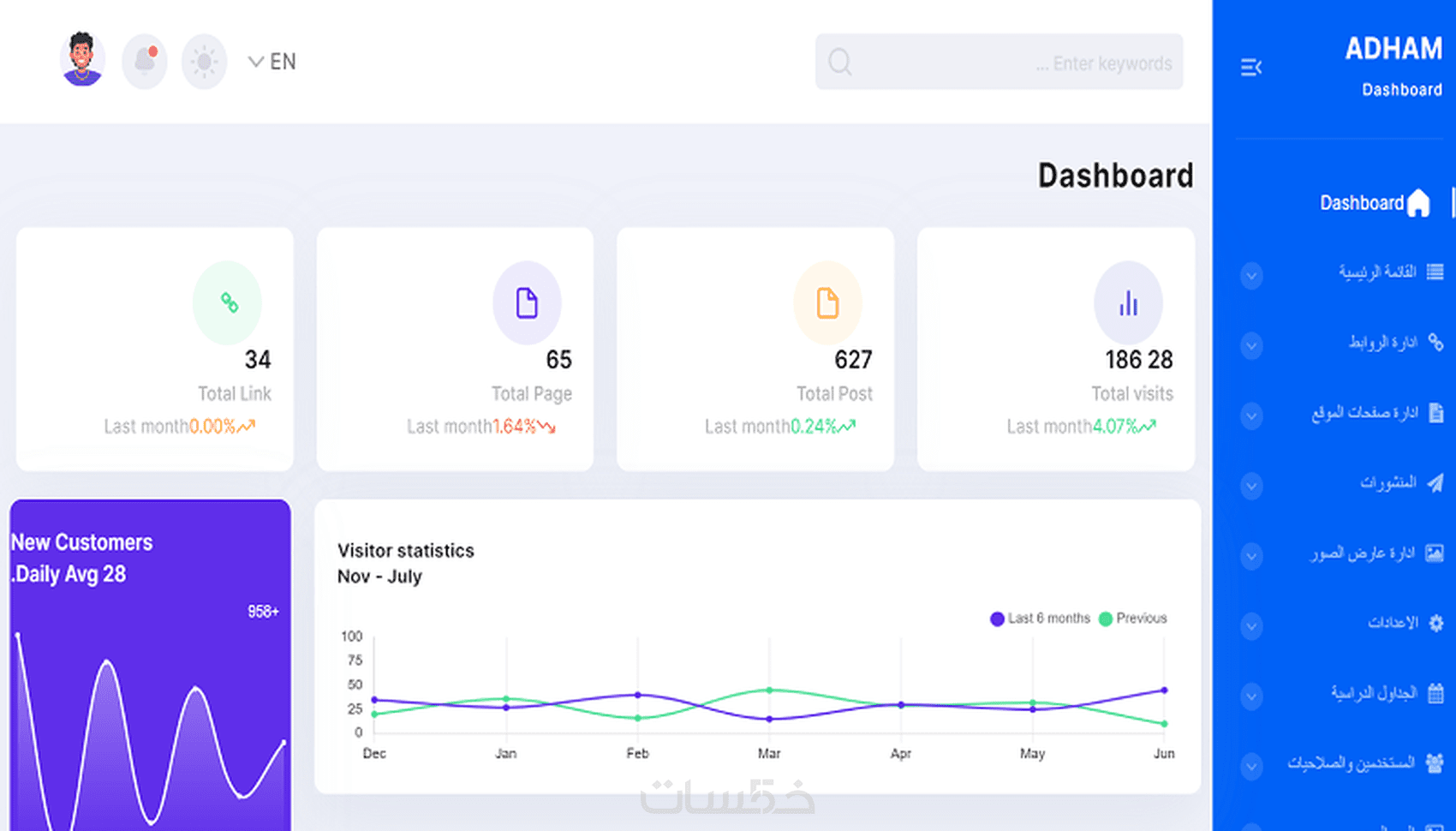Expand the ادارة الروابط sidebar chevron
The height and width of the screenshot is (831, 1456).
1251,346
